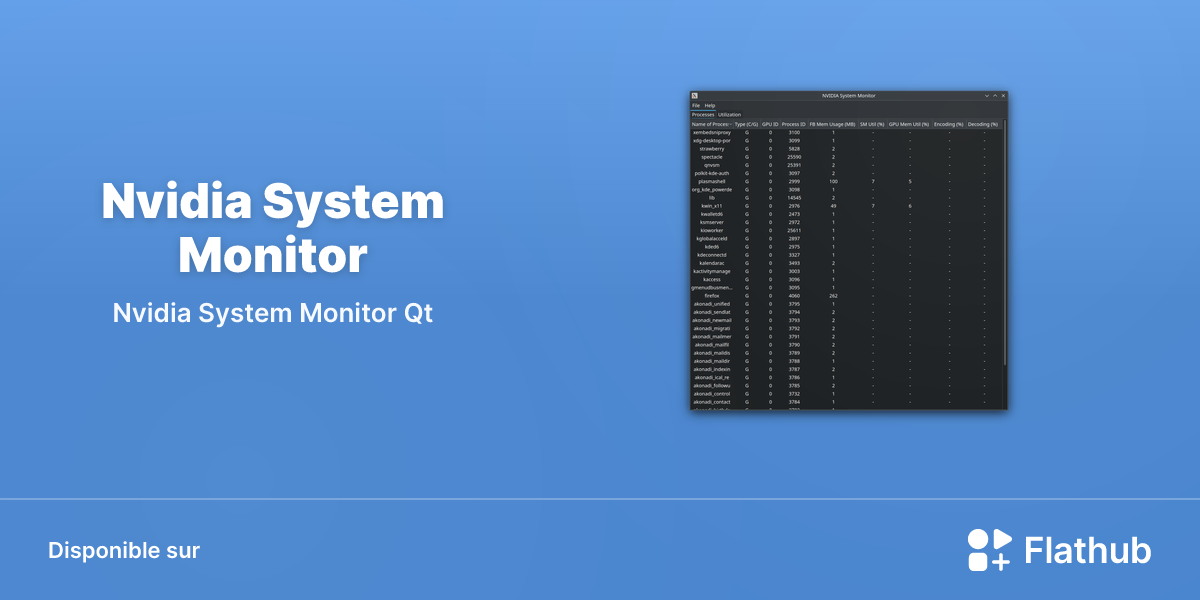This screenshot has width=1200, height=600.
Task: Select the kactivitymanage process row
Action: 846,271
